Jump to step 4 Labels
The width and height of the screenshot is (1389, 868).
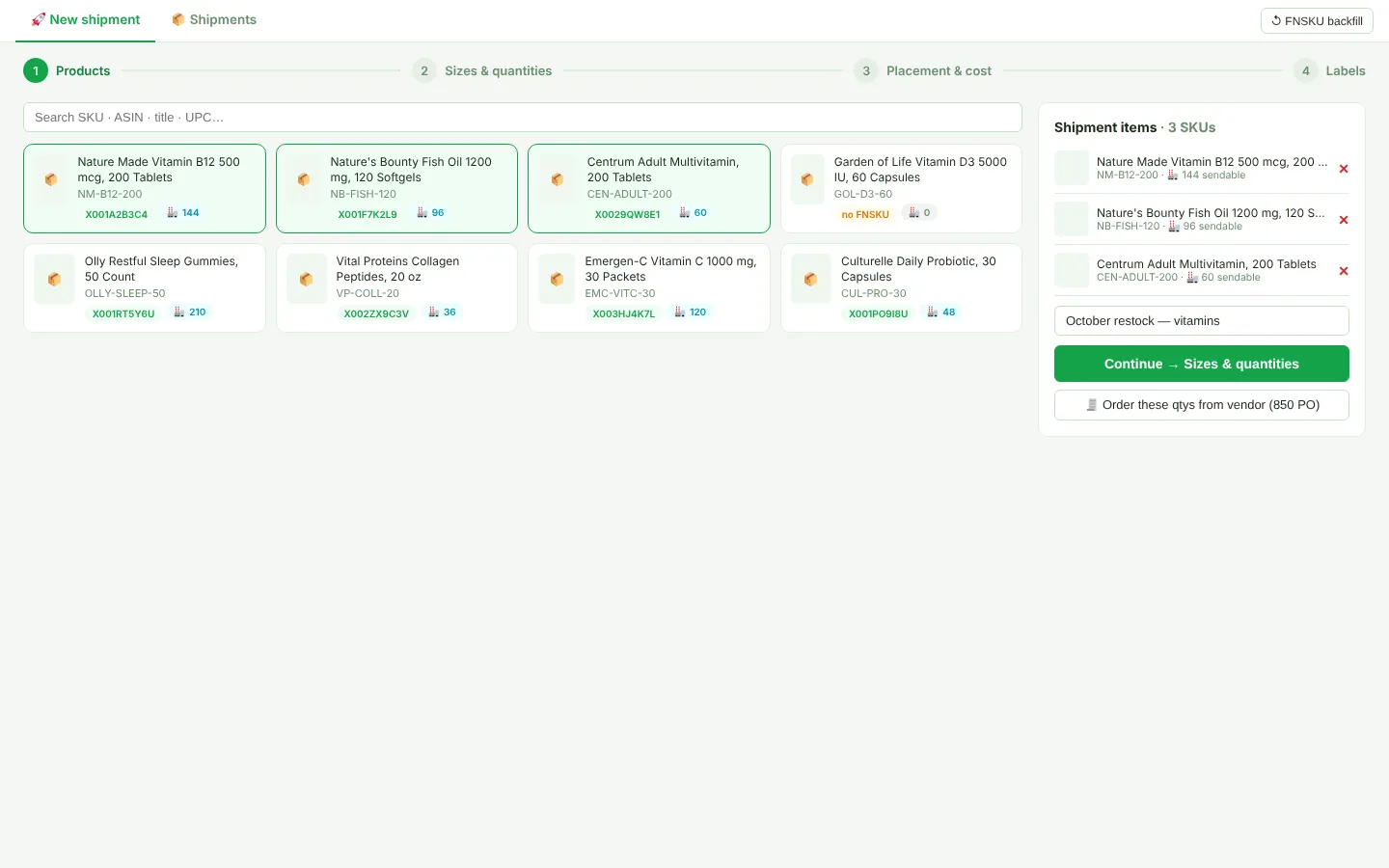tap(1329, 70)
